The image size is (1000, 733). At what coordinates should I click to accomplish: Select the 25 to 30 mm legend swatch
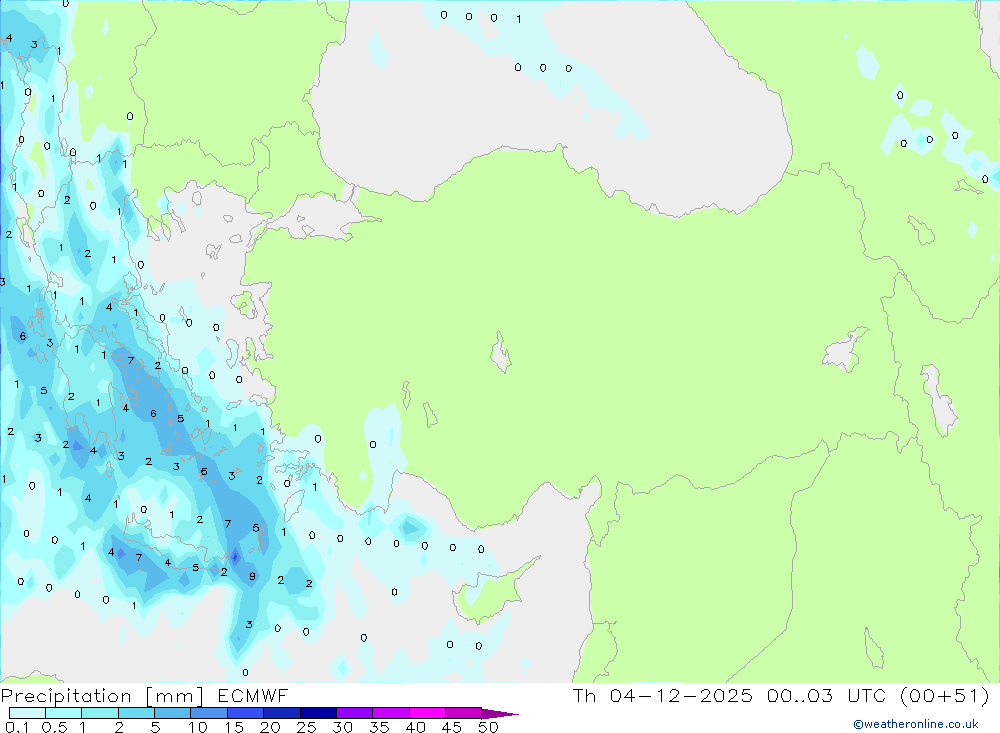click(x=318, y=713)
